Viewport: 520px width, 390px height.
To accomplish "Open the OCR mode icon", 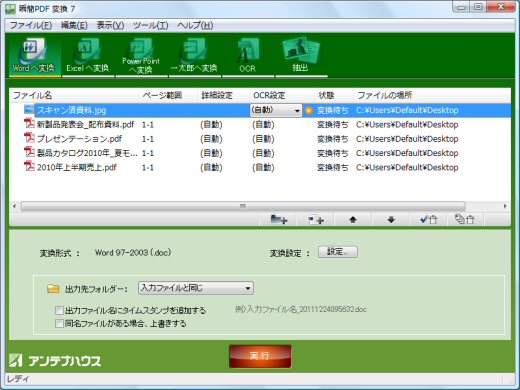I will coord(248,55).
